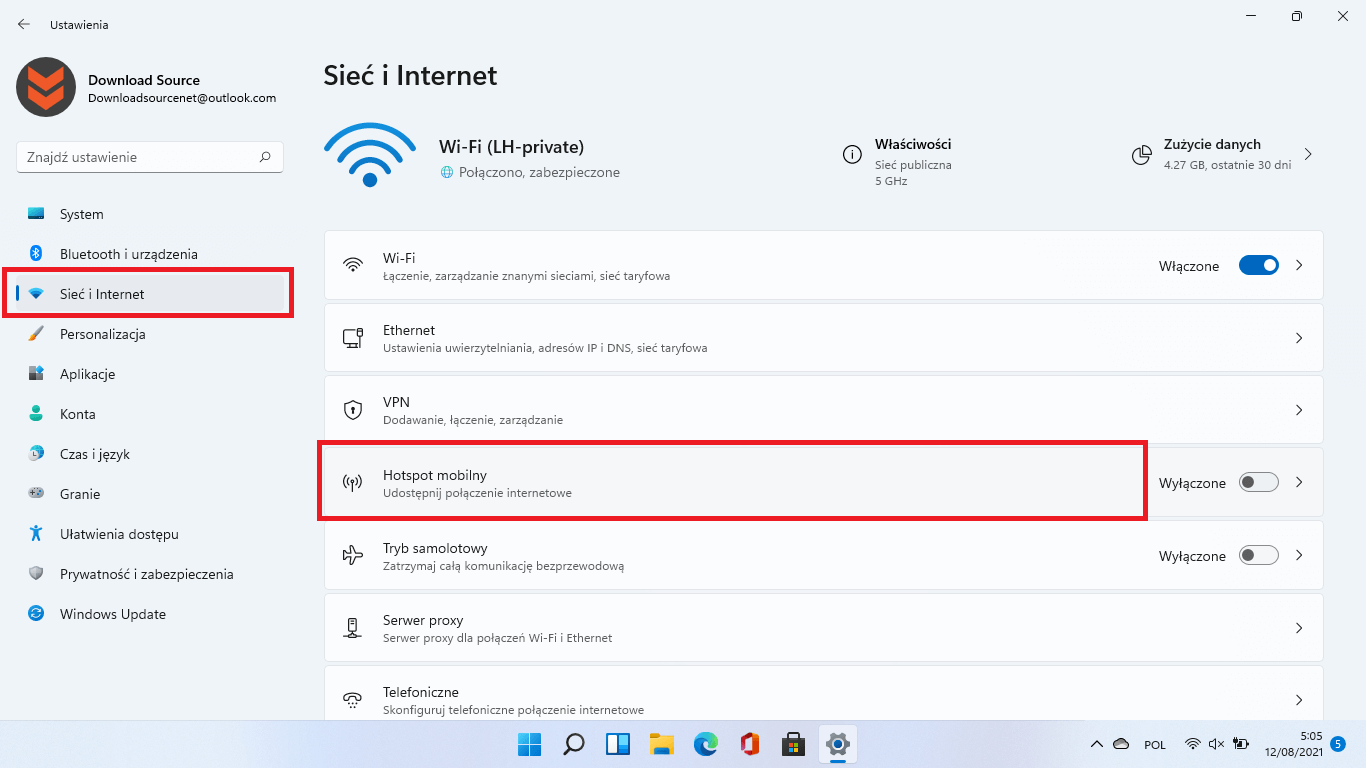Click the Tryb samolotowy airplane icon
Viewport: 1366px width, 768px height.
pos(352,555)
